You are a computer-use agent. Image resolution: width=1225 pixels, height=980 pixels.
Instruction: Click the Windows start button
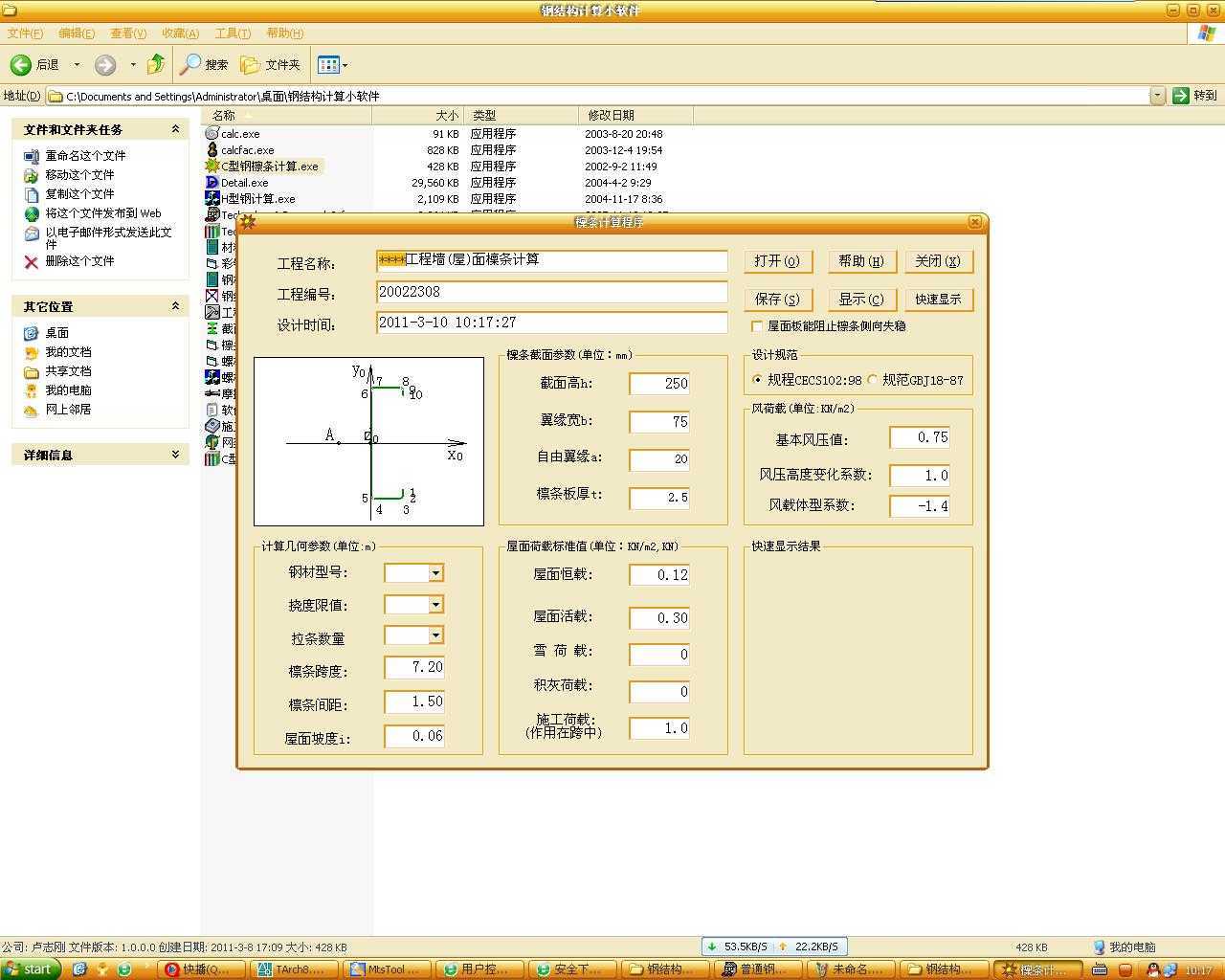coord(31,969)
